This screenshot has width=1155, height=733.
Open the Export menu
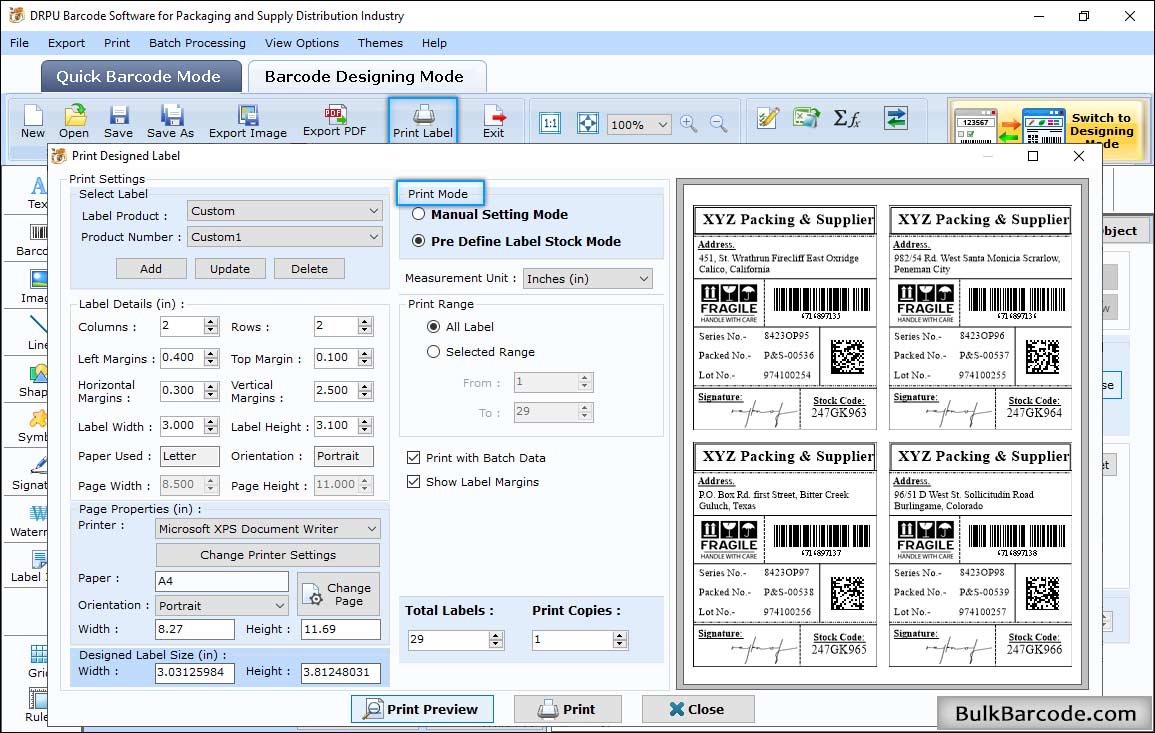(x=66, y=43)
